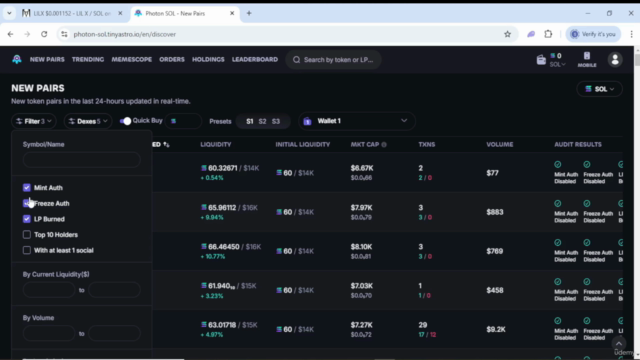640x360 pixels.
Task: Open the Orders page
Action: pyautogui.click(x=172, y=60)
